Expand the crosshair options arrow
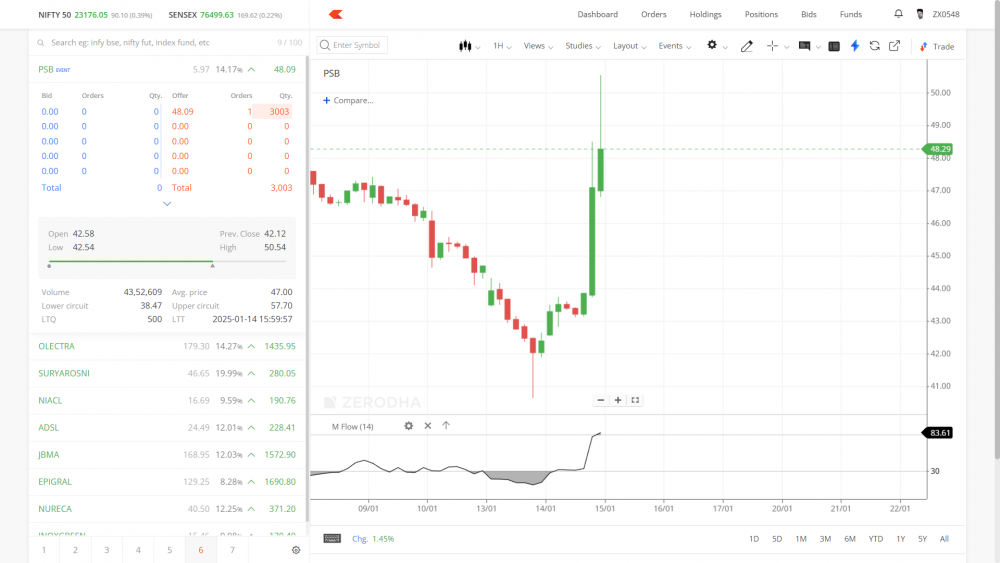1000x563 pixels. pyautogui.click(x=786, y=47)
